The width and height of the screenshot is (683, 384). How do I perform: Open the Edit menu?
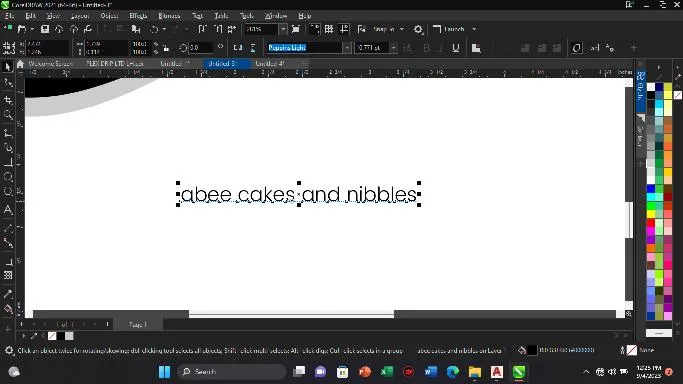(30, 16)
